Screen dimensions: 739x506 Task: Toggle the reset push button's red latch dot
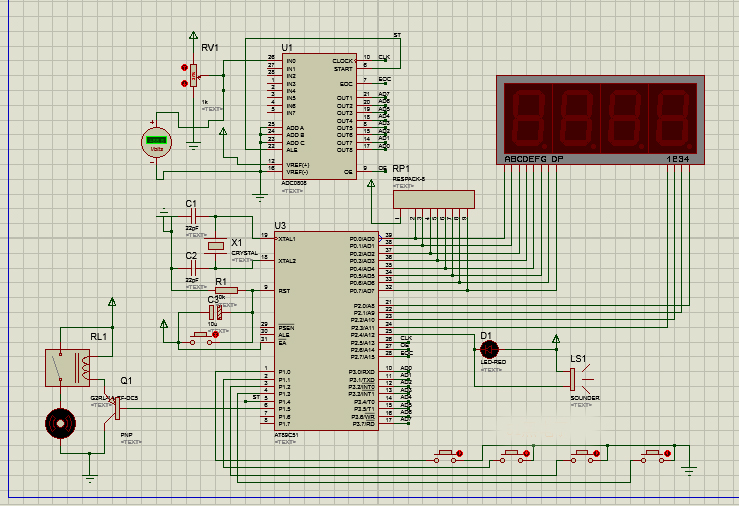(x=215, y=335)
